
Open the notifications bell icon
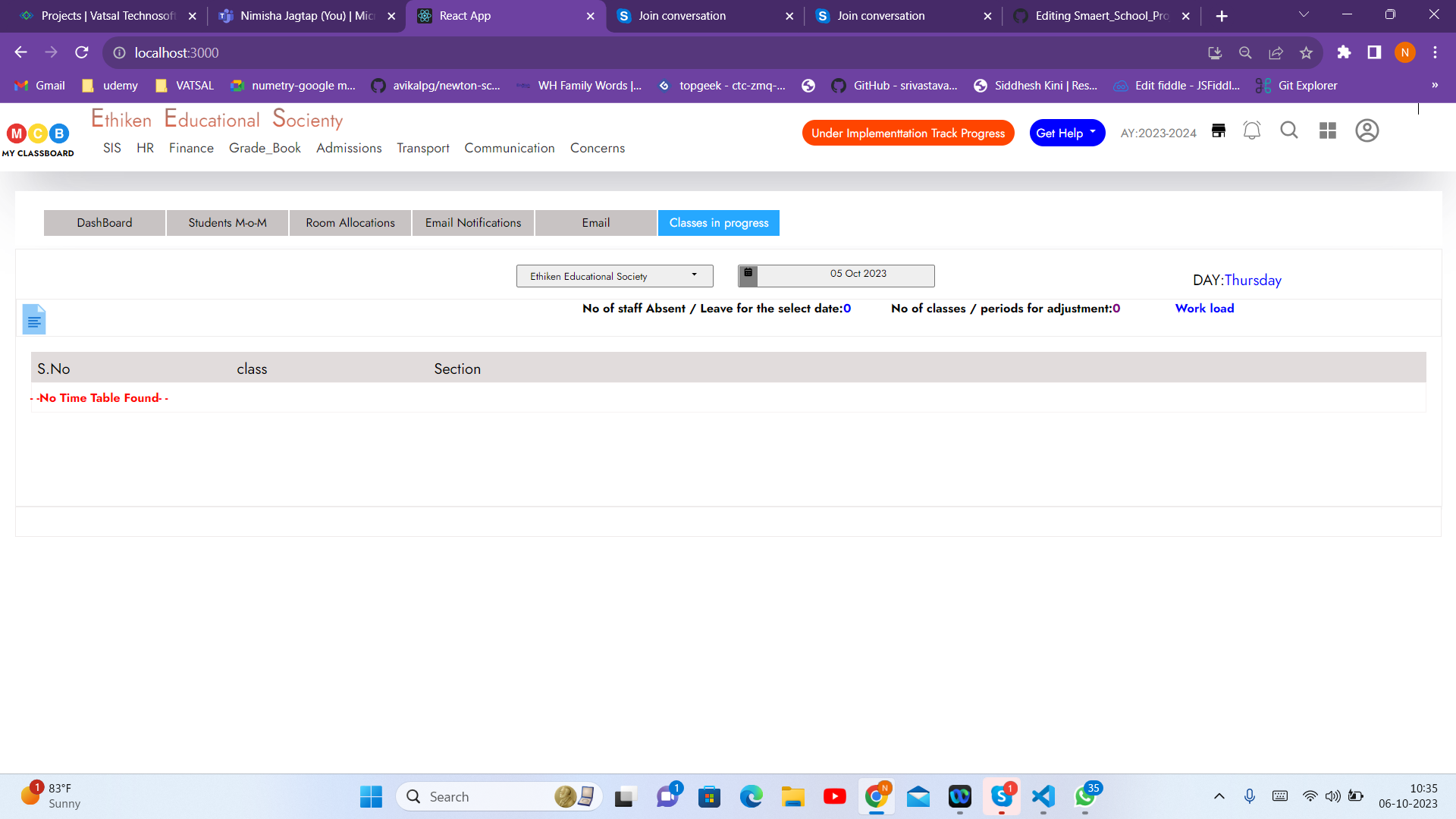[1251, 130]
